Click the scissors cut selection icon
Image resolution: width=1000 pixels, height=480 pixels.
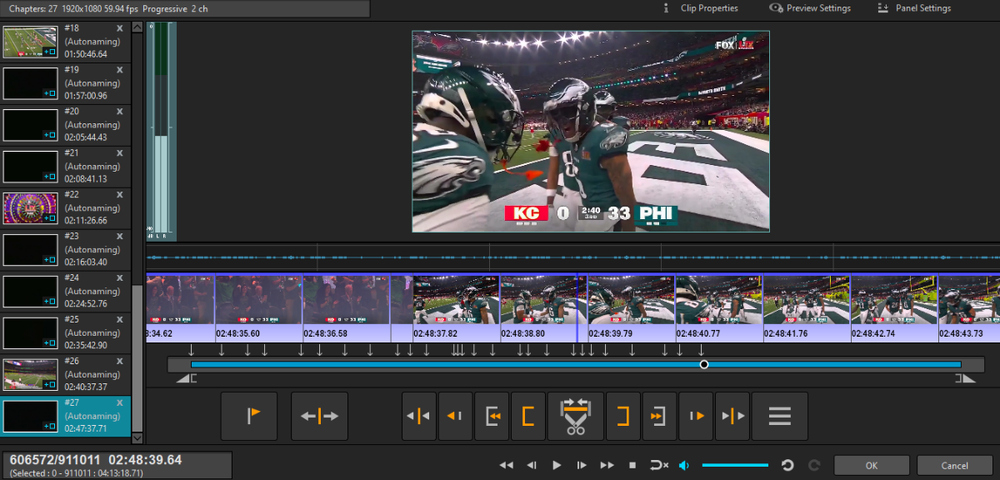click(x=576, y=416)
